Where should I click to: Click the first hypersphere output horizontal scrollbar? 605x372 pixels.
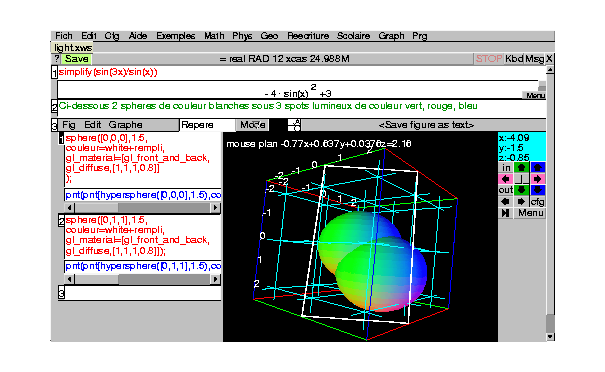[142, 208]
